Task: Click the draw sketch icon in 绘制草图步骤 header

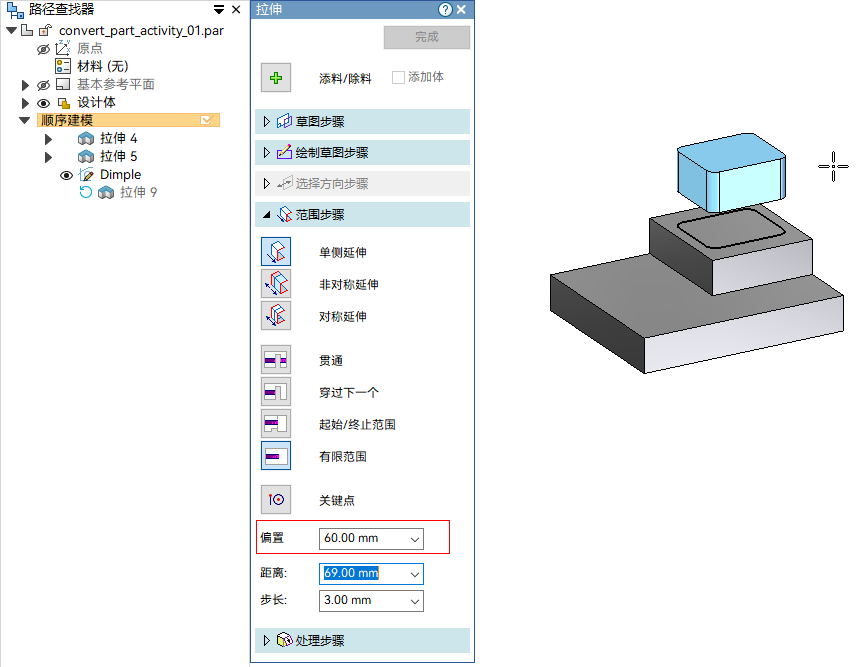Action: pyautogui.click(x=284, y=152)
